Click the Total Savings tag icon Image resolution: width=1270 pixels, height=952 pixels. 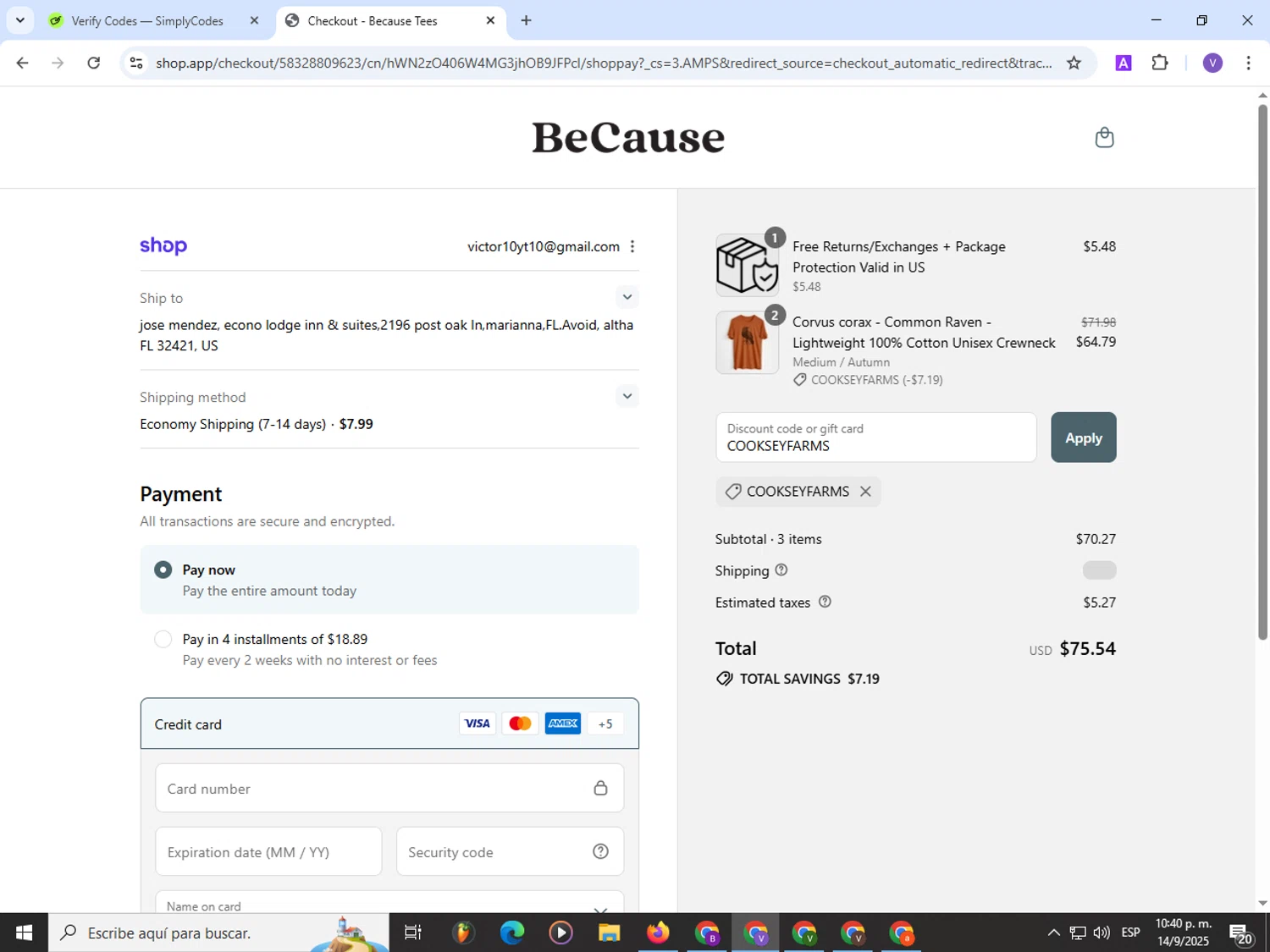pos(724,679)
